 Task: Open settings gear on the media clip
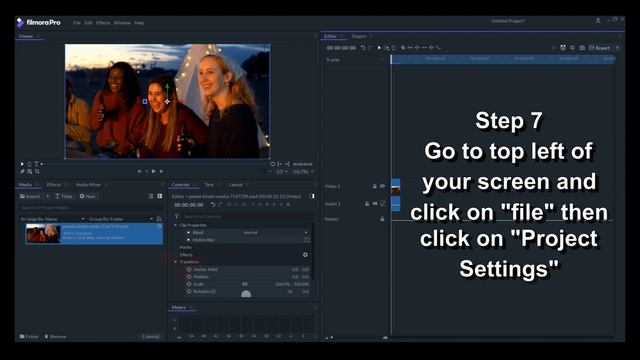click(x=159, y=227)
